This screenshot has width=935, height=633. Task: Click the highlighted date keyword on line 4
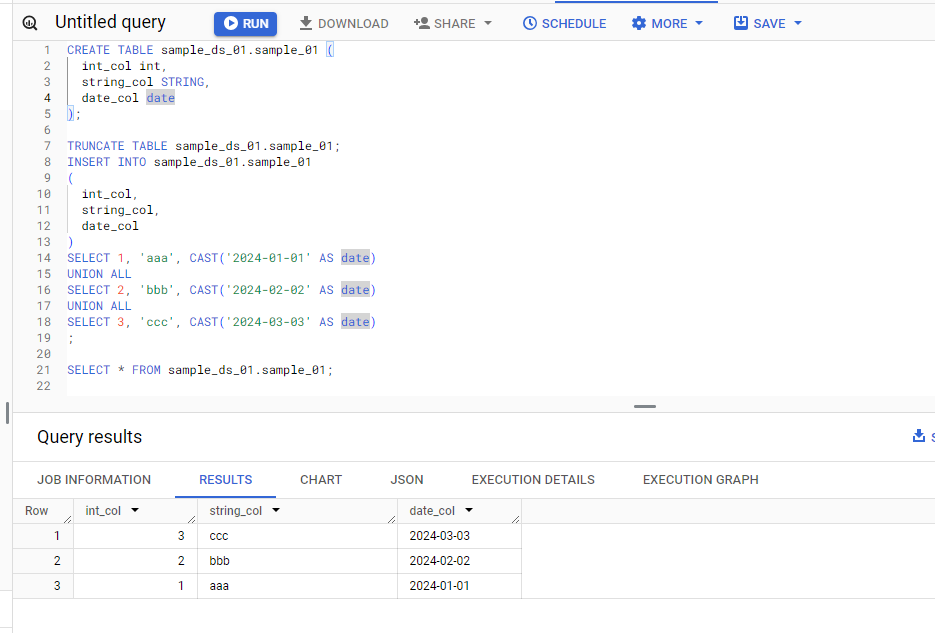click(x=160, y=98)
